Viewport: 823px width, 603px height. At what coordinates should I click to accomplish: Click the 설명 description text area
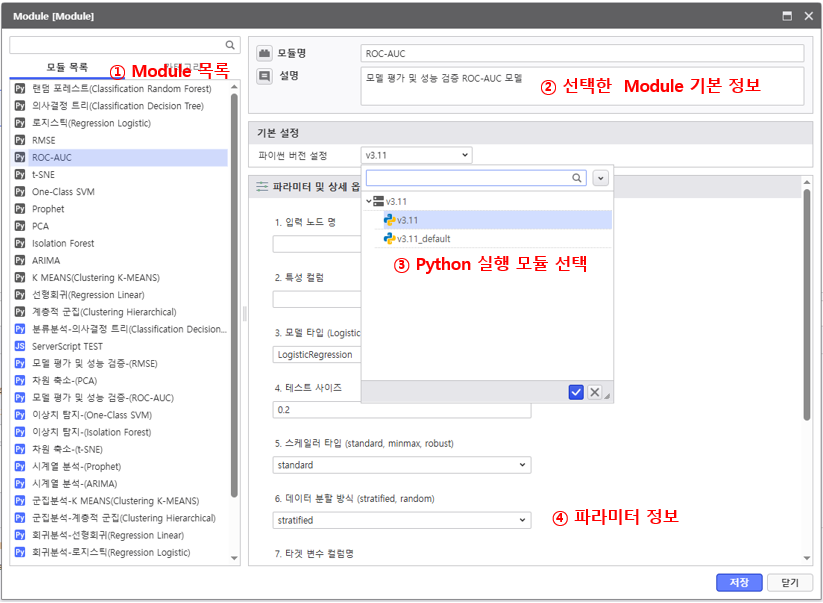tap(582, 86)
